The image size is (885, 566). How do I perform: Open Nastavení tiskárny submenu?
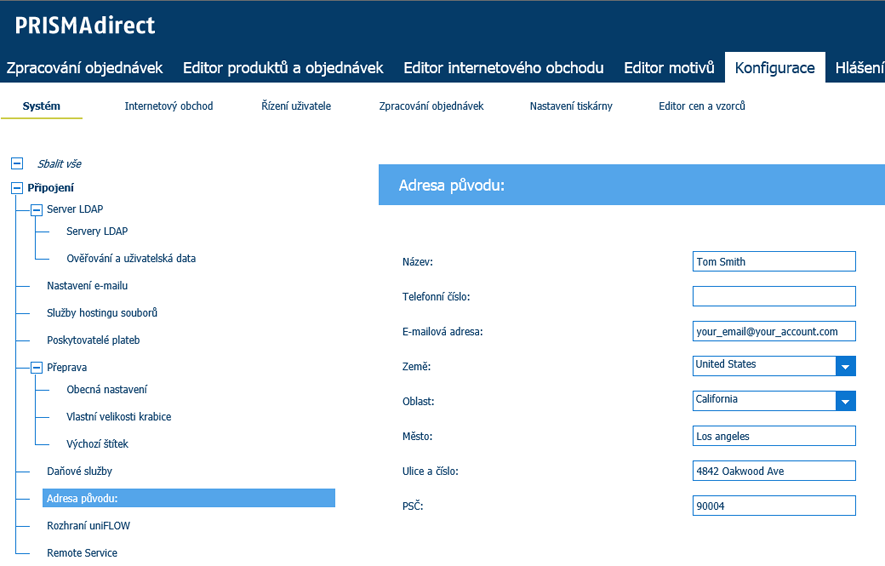click(x=571, y=106)
